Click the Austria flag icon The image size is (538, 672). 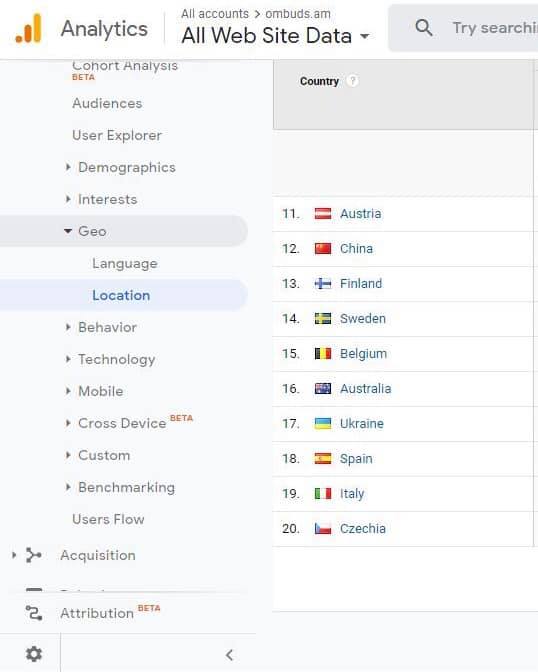[322, 213]
